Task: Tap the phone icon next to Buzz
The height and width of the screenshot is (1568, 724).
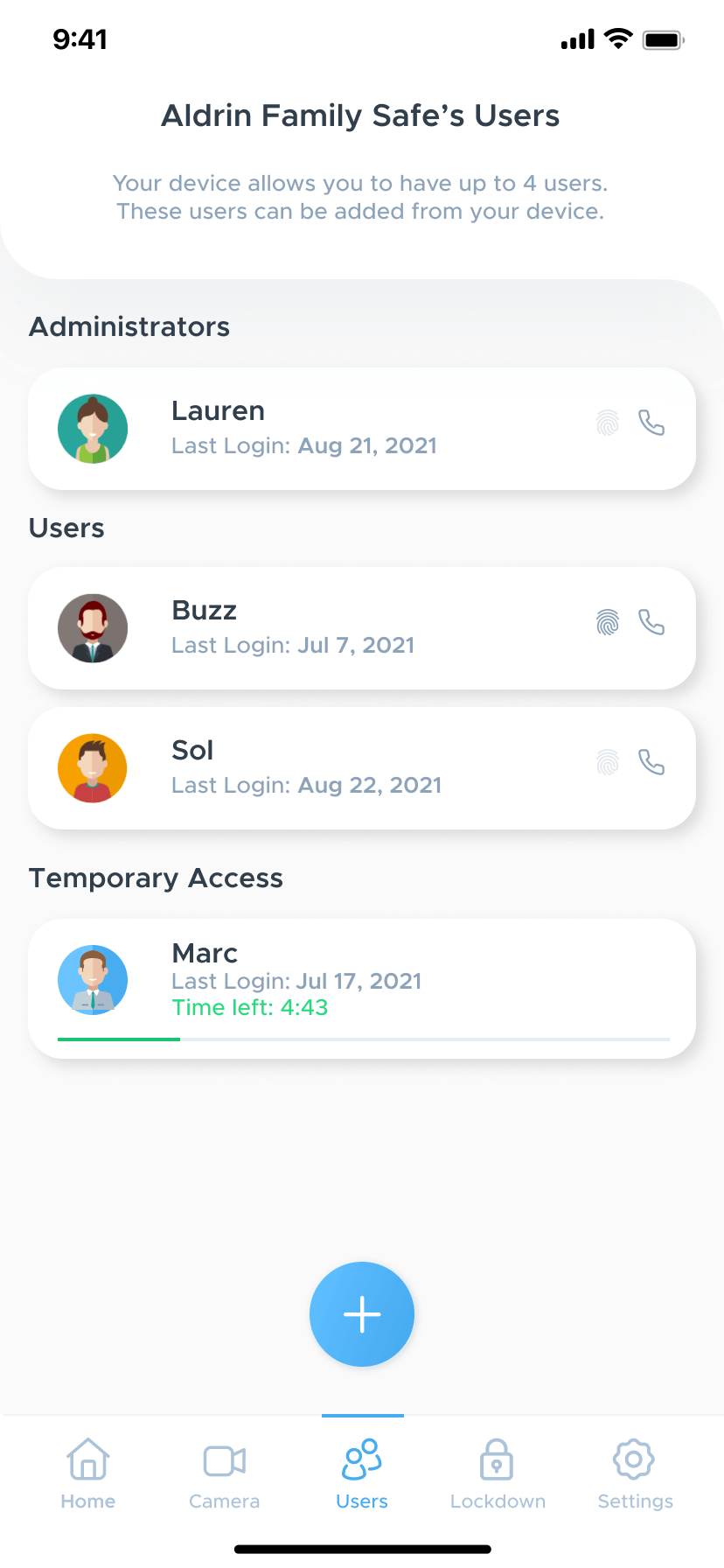Action: [x=651, y=623]
